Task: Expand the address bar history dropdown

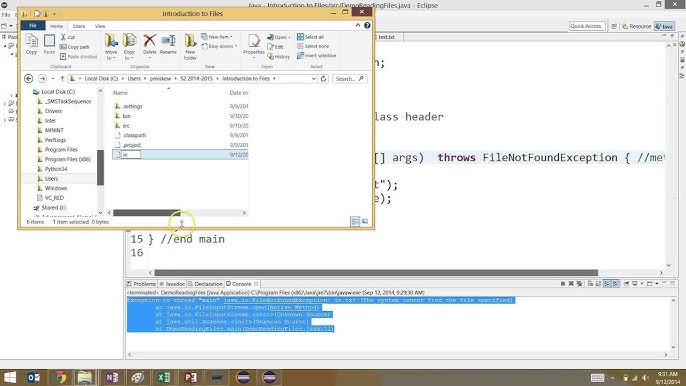Action: click(x=314, y=79)
